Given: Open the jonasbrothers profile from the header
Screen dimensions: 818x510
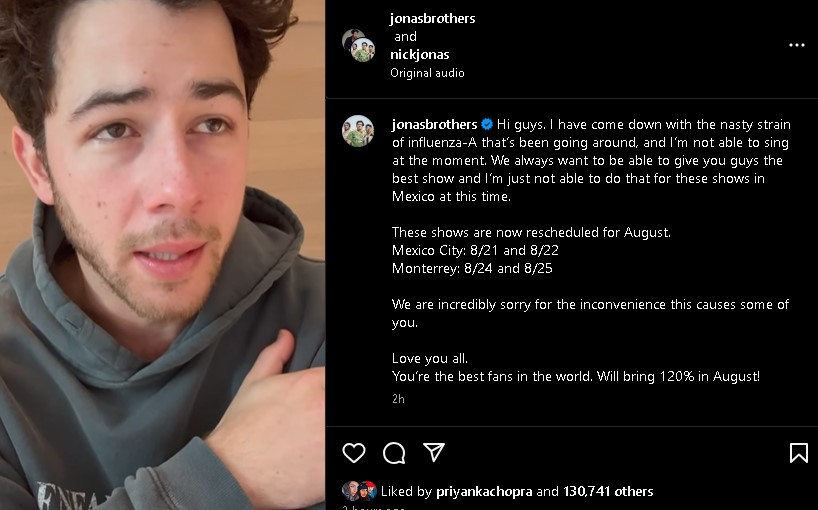Looking at the screenshot, I should pyautogui.click(x=432, y=19).
